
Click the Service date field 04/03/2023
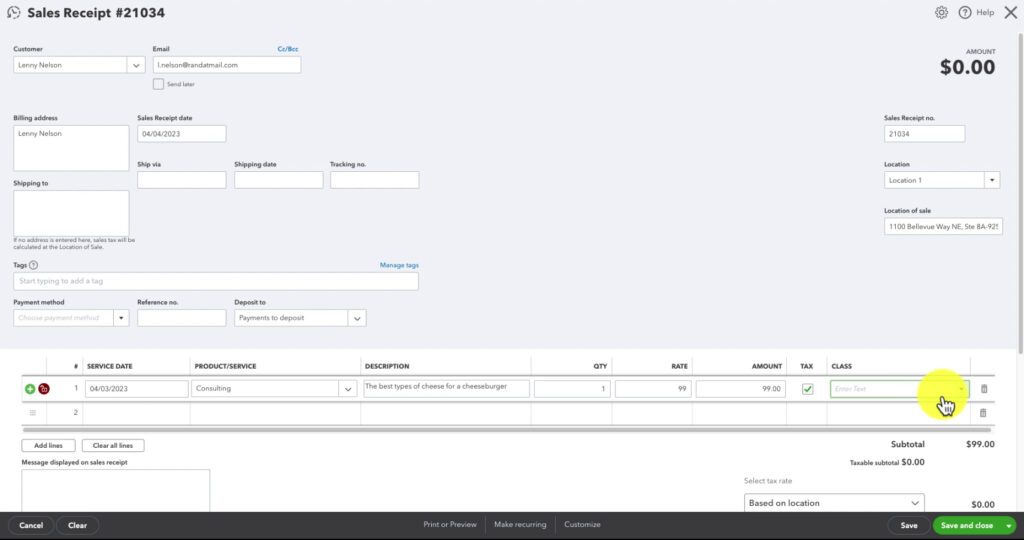[136, 389]
